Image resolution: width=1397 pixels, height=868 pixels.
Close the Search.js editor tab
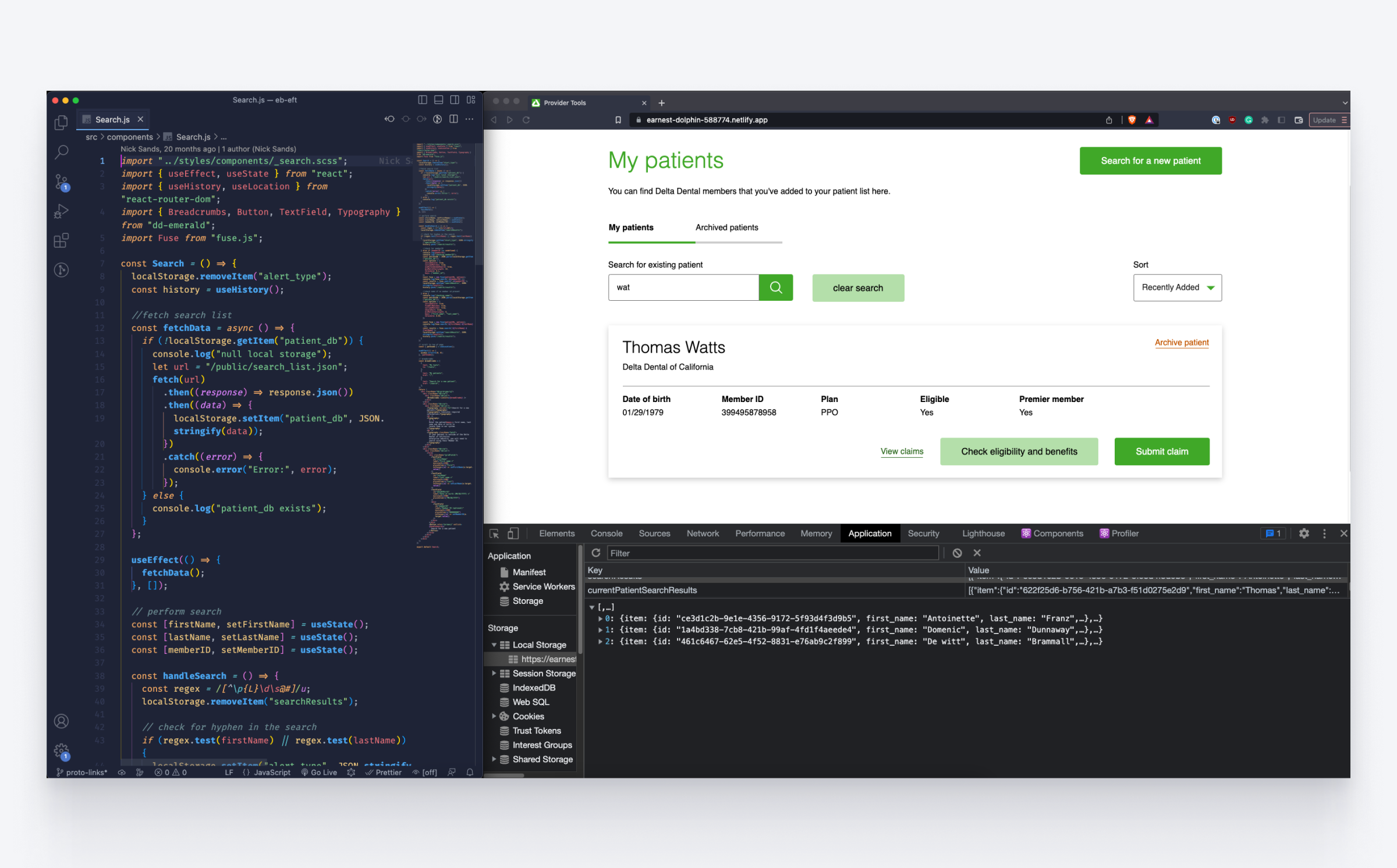tap(140, 119)
